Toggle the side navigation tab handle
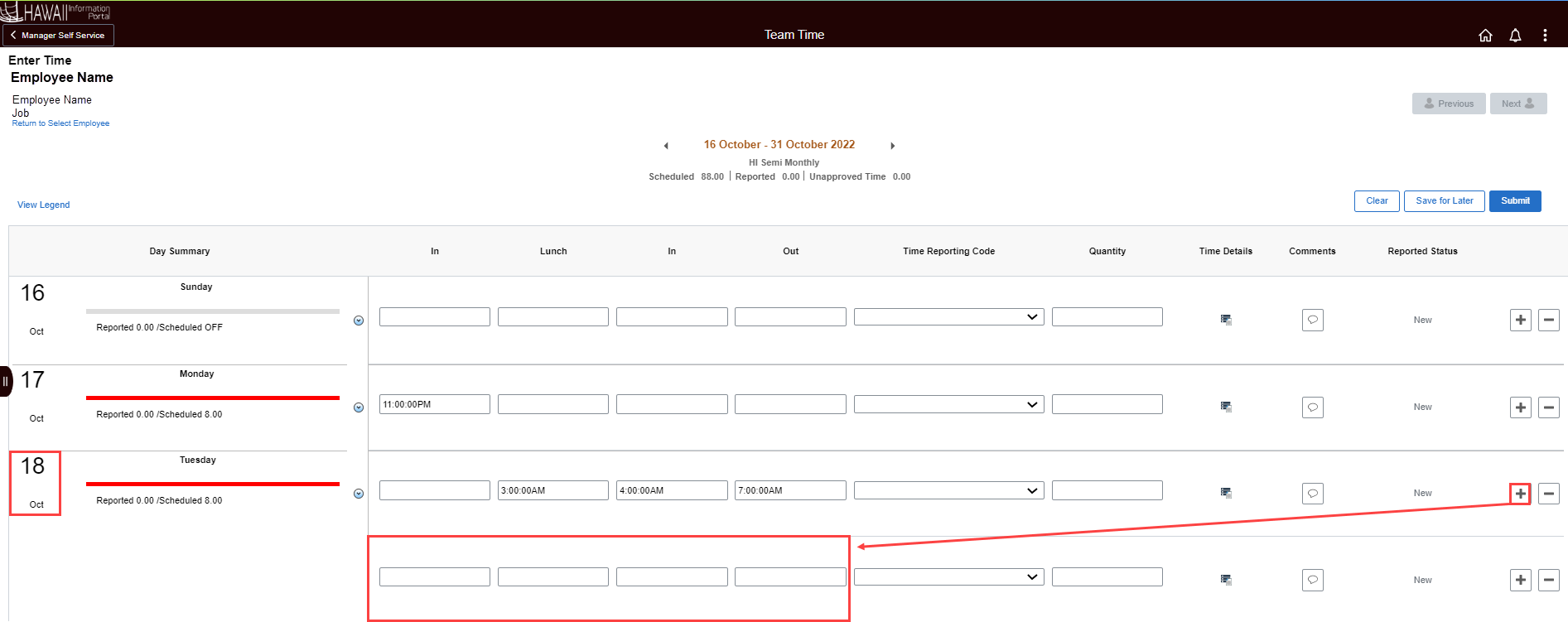This screenshot has height=622, width=1568. 6,381
